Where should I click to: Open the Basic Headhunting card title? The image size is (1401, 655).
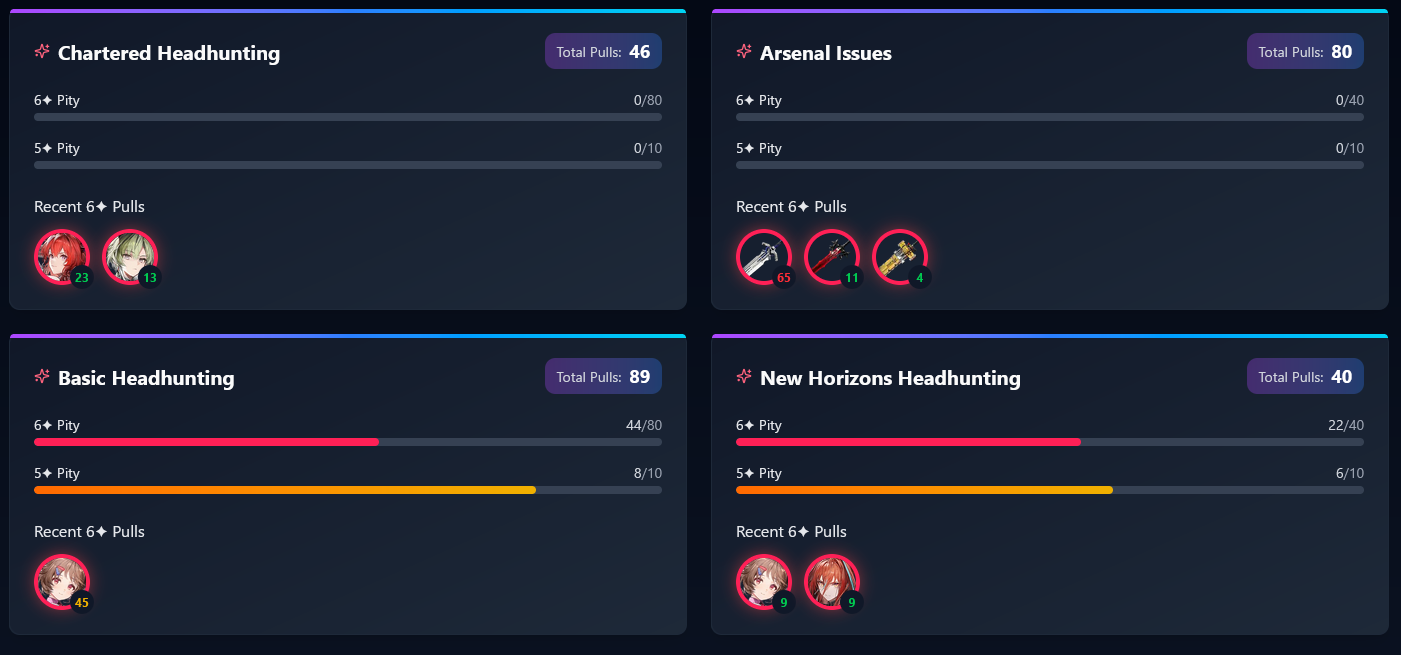coord(146,378)
